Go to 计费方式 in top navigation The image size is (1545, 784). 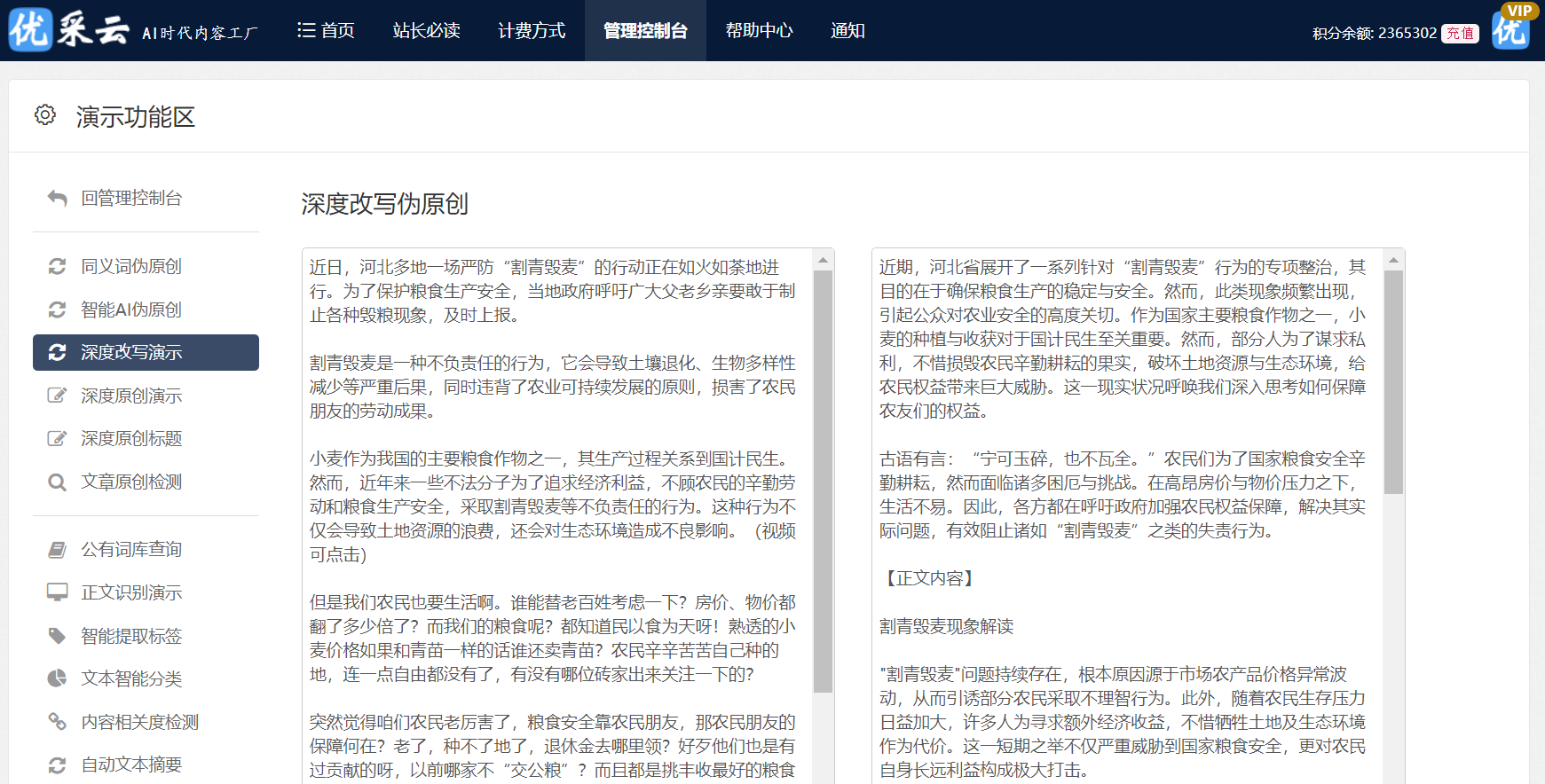tap(532, 31)
